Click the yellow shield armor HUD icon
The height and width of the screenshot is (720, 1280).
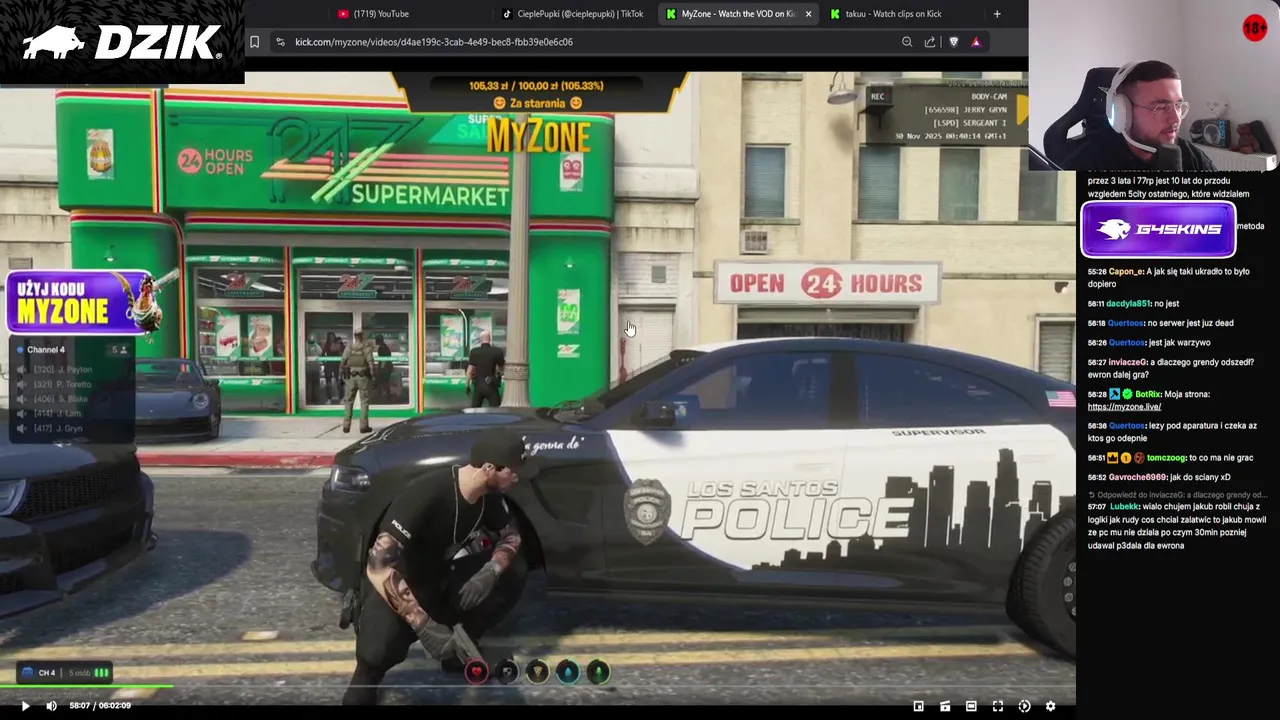click(x=537, y=672)
